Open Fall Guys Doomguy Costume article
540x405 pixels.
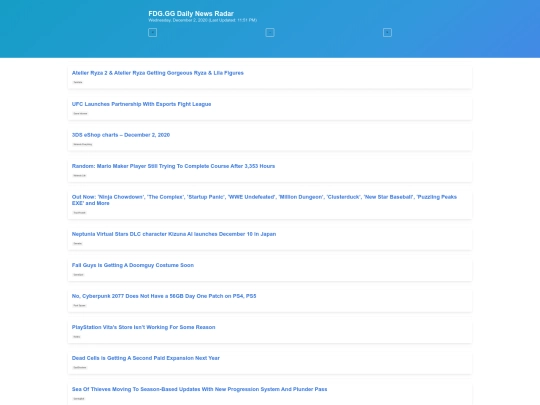133,265
